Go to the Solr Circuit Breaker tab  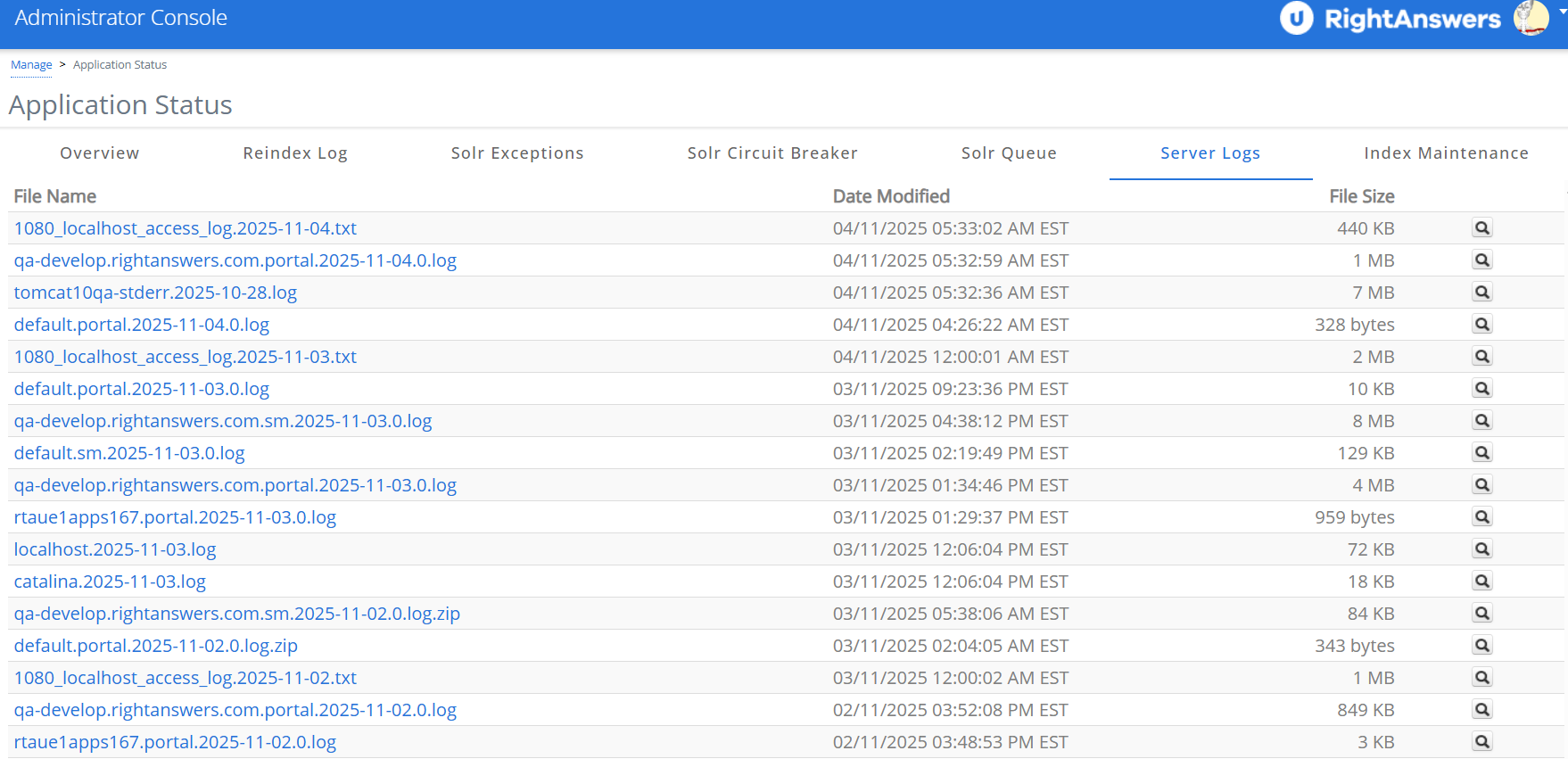(x=772, y=153)
